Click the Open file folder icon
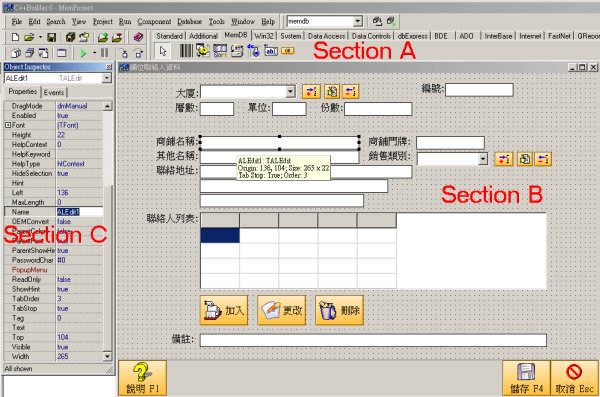 click(29, 37)
